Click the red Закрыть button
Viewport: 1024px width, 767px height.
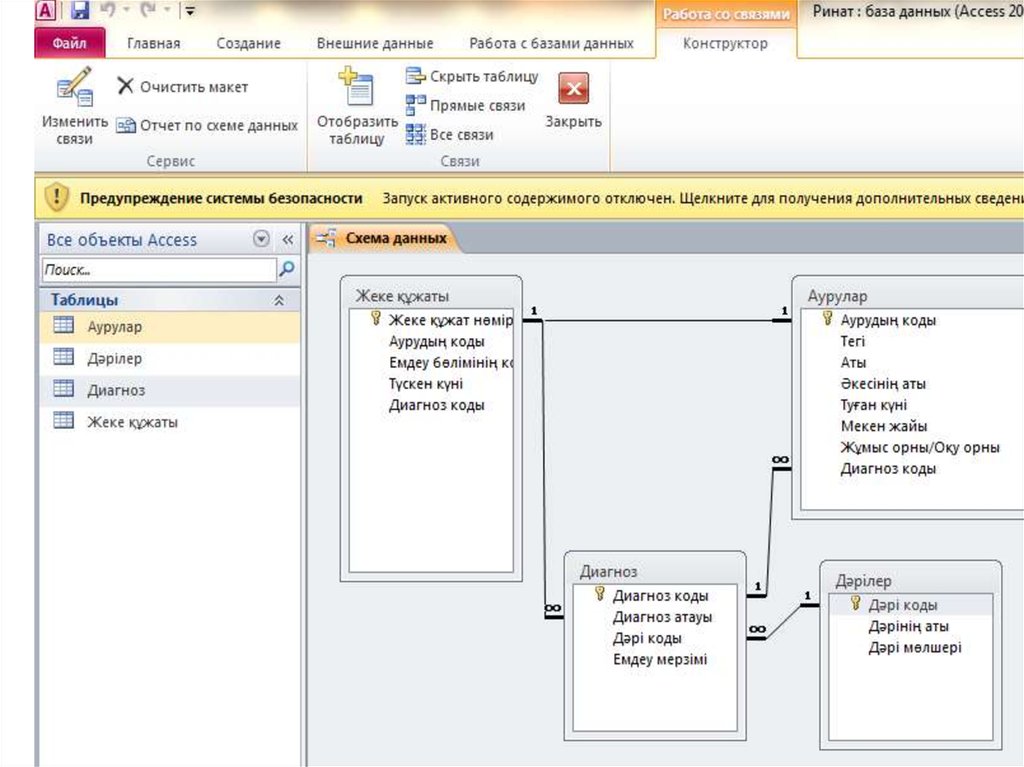573,90
